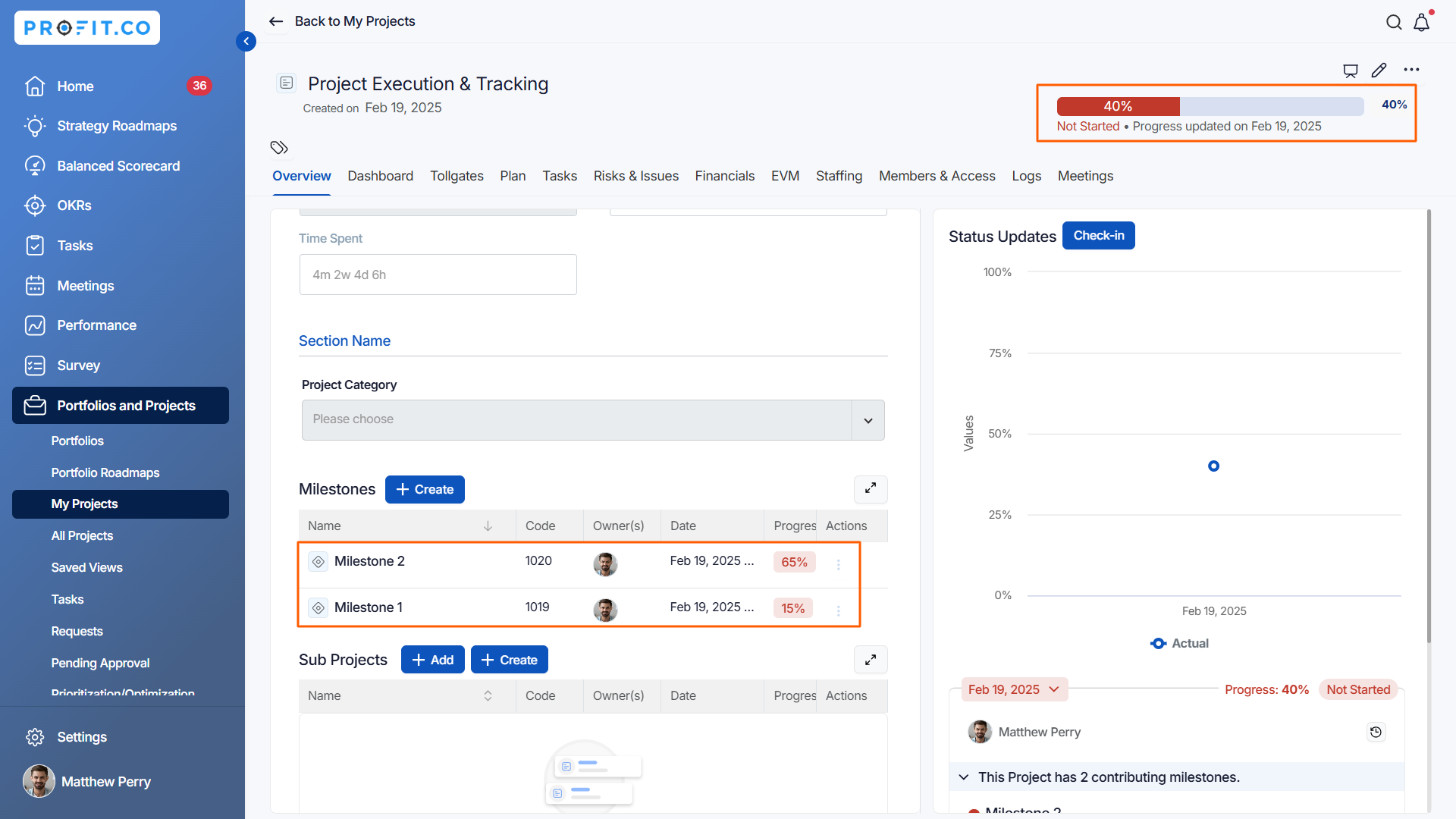Viewport: 1456px width, 819px height.
Task: Click the Time Spent input field
Action: point(438,275)
